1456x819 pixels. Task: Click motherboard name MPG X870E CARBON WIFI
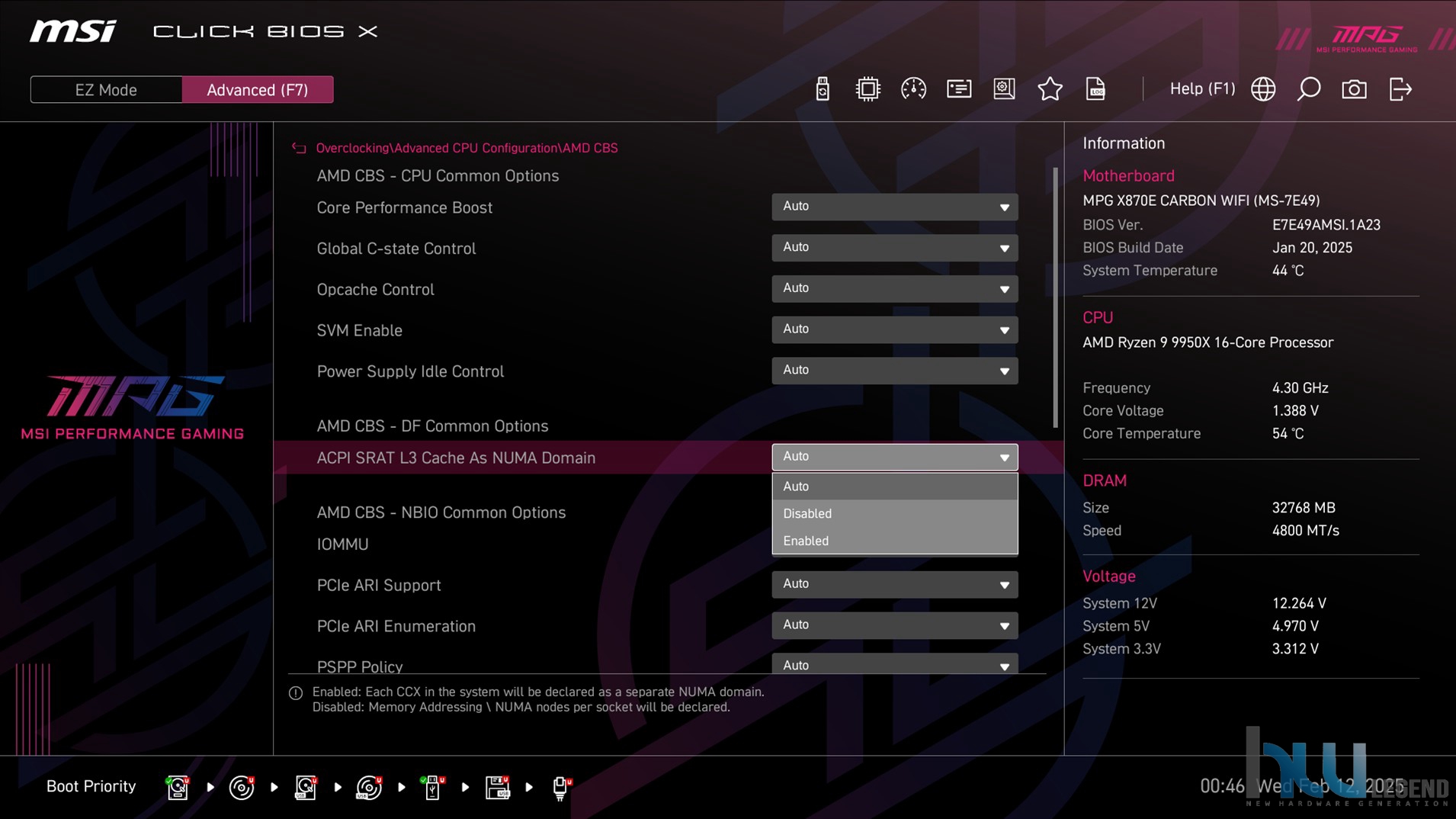[1201, 201]
